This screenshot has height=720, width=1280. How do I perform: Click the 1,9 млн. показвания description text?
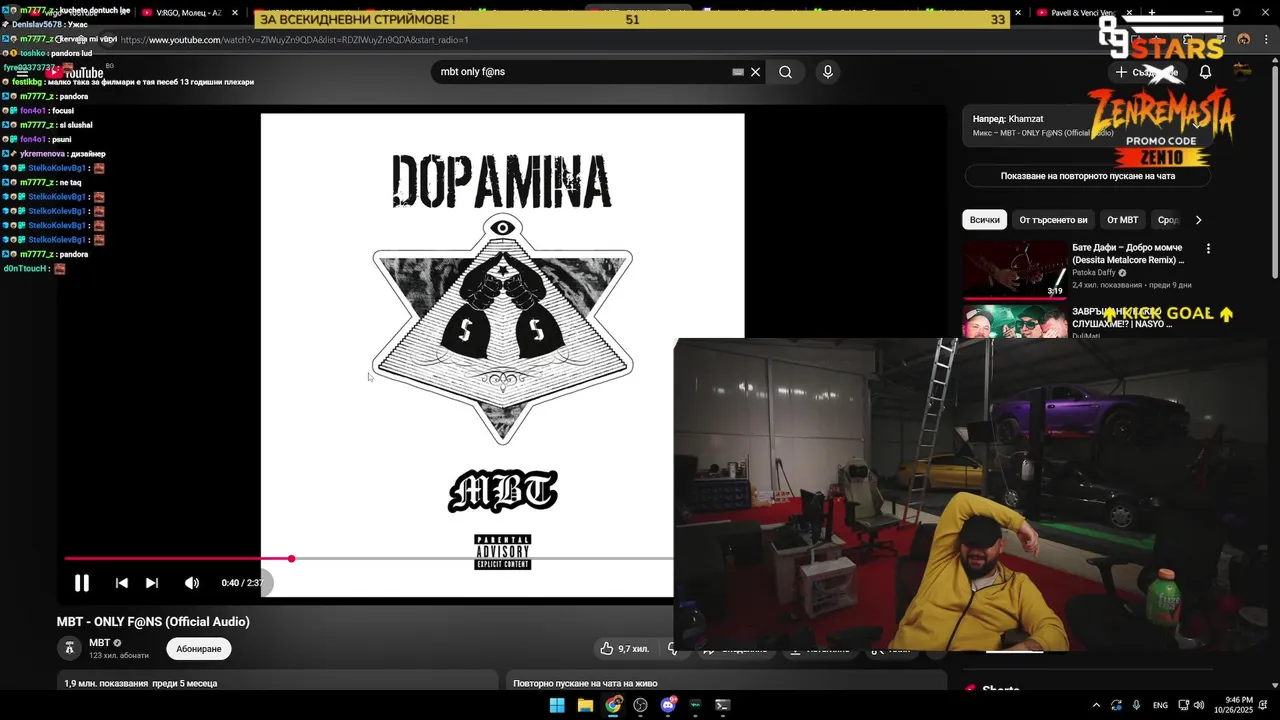pyautogui.click(x=141, y=684)
